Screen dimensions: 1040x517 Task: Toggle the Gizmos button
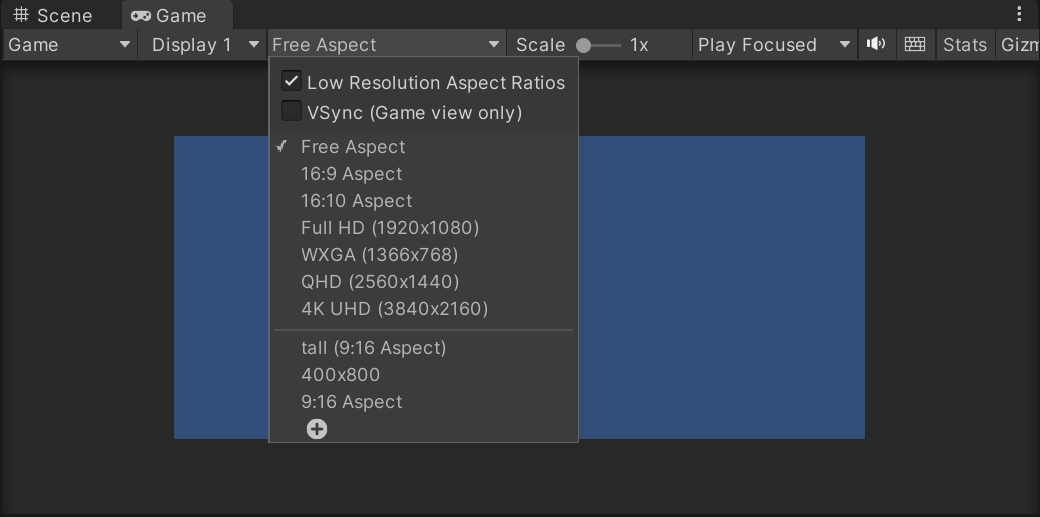click(1018, 44)
